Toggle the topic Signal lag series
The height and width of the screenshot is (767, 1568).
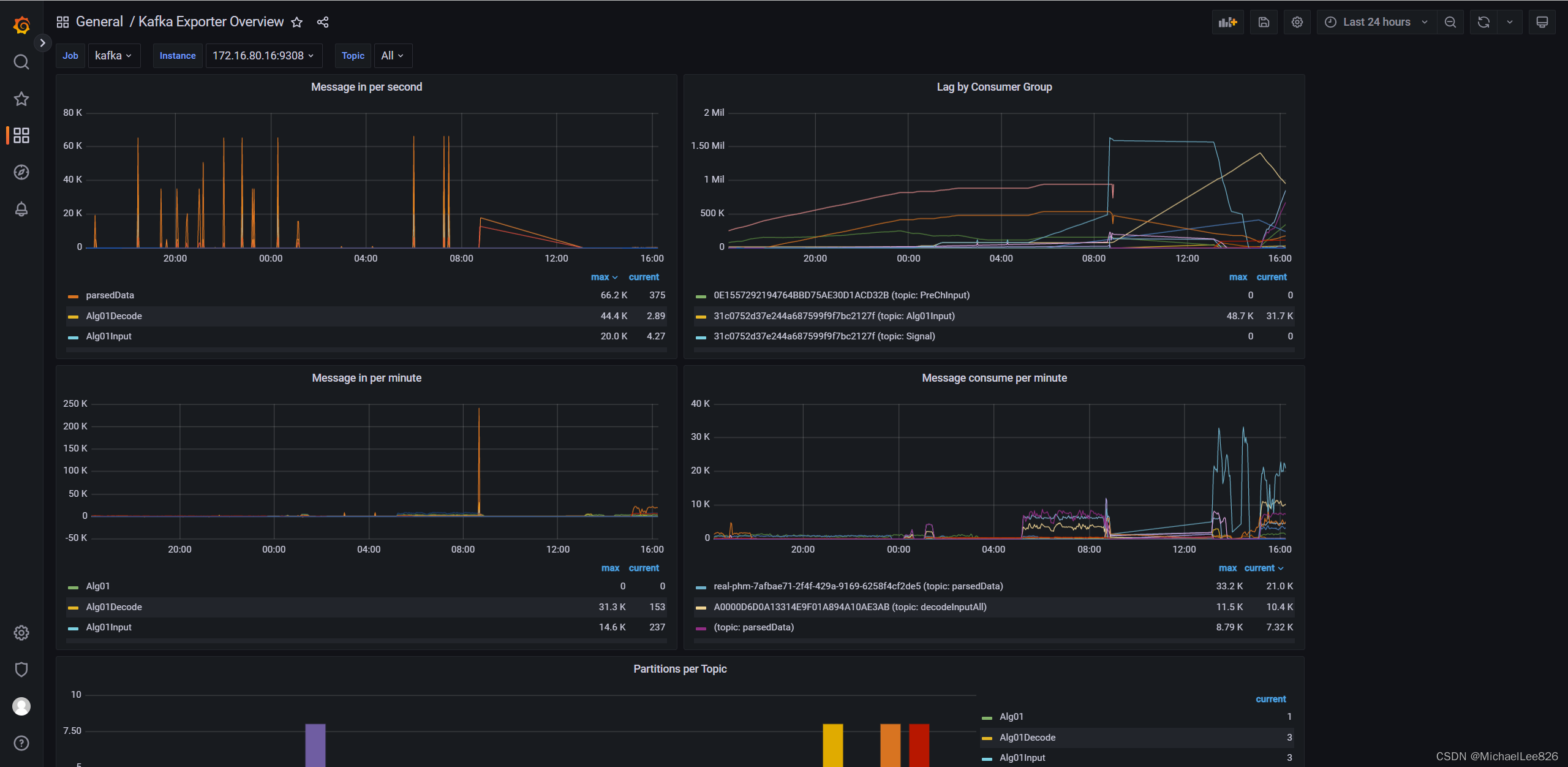click(x=824, y=336)
